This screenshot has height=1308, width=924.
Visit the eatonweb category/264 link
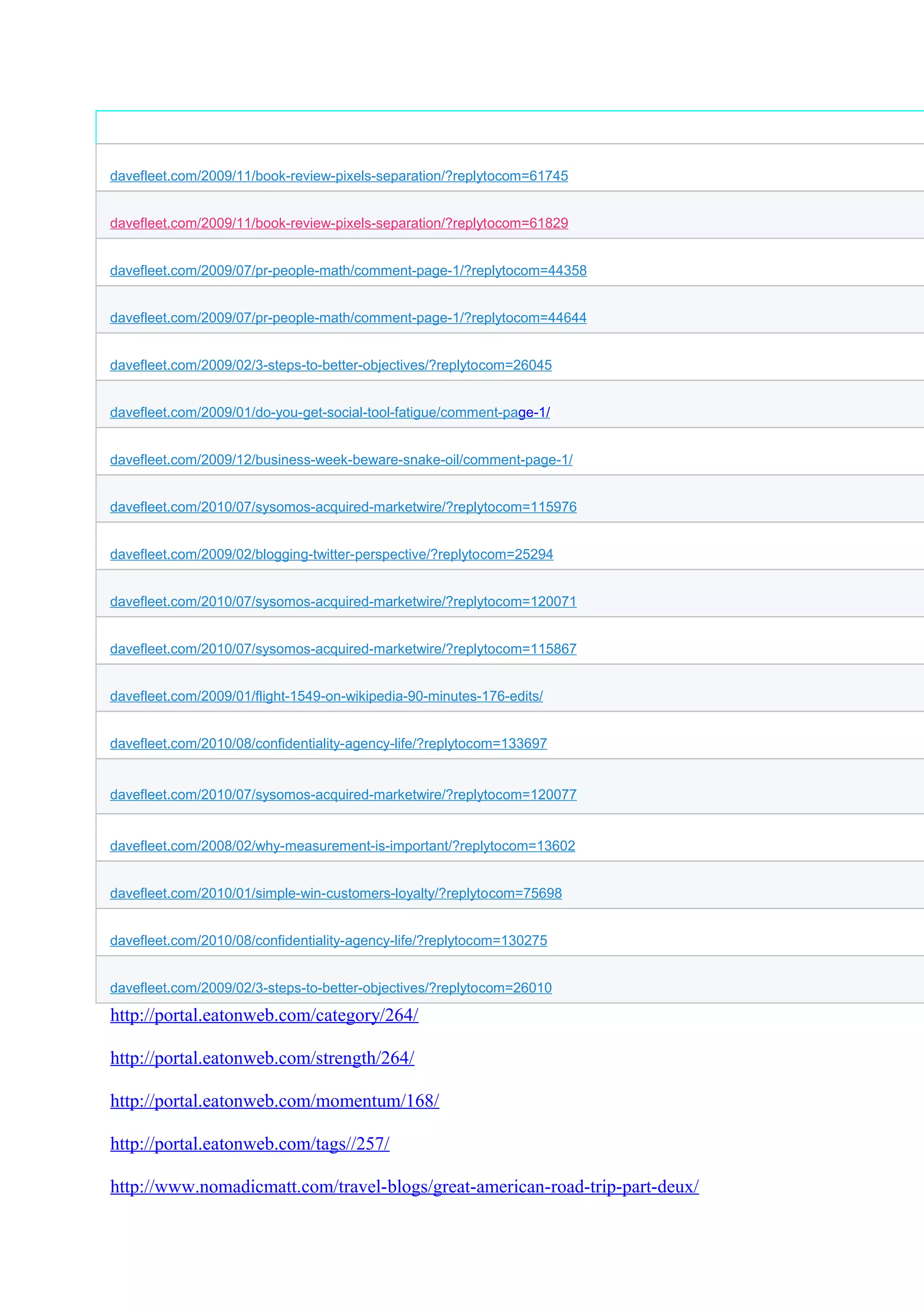[264, 1016]
